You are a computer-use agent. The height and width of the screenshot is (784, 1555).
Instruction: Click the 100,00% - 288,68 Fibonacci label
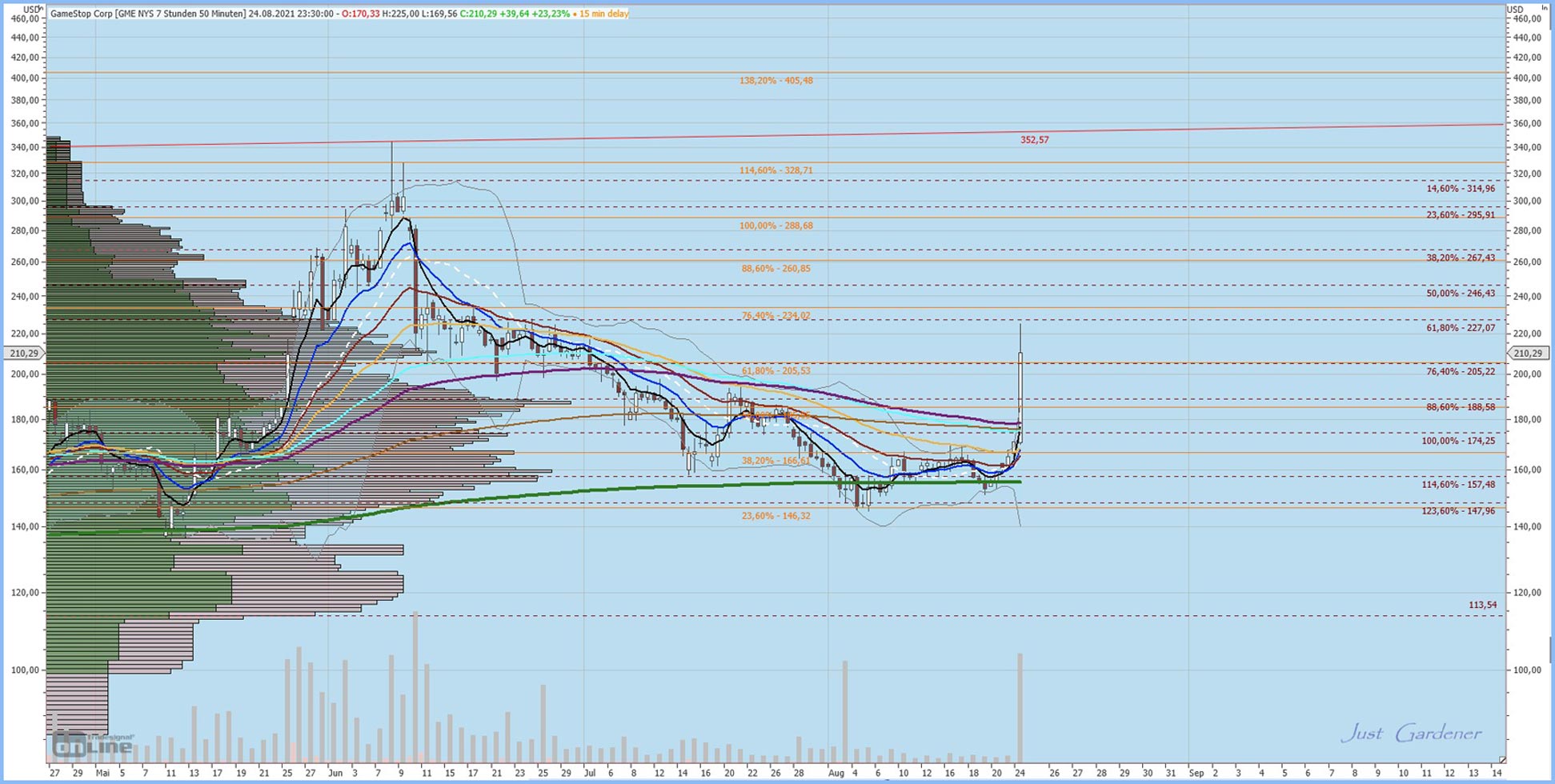point(775,226)
